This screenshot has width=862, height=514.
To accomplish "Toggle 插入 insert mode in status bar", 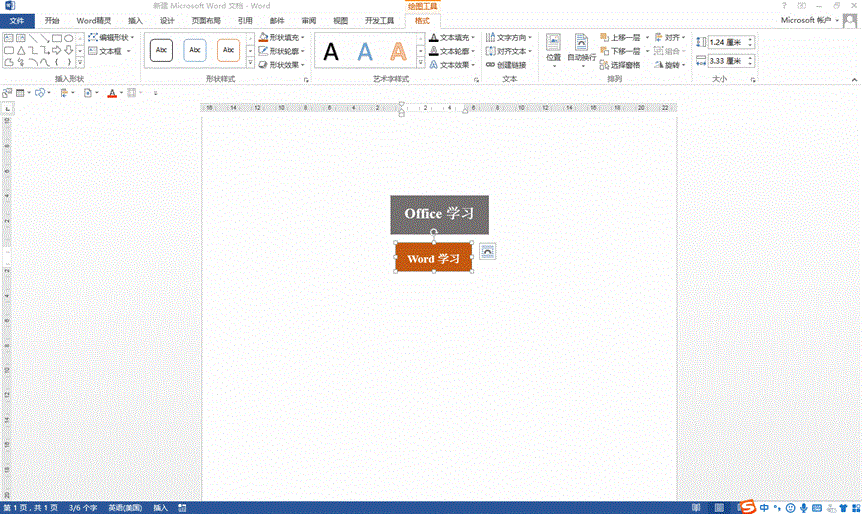I will point(160,508).
